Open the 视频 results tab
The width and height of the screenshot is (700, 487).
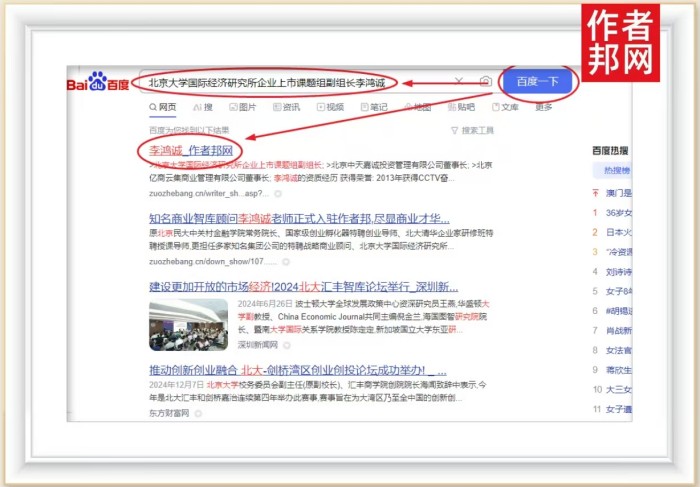331,107
